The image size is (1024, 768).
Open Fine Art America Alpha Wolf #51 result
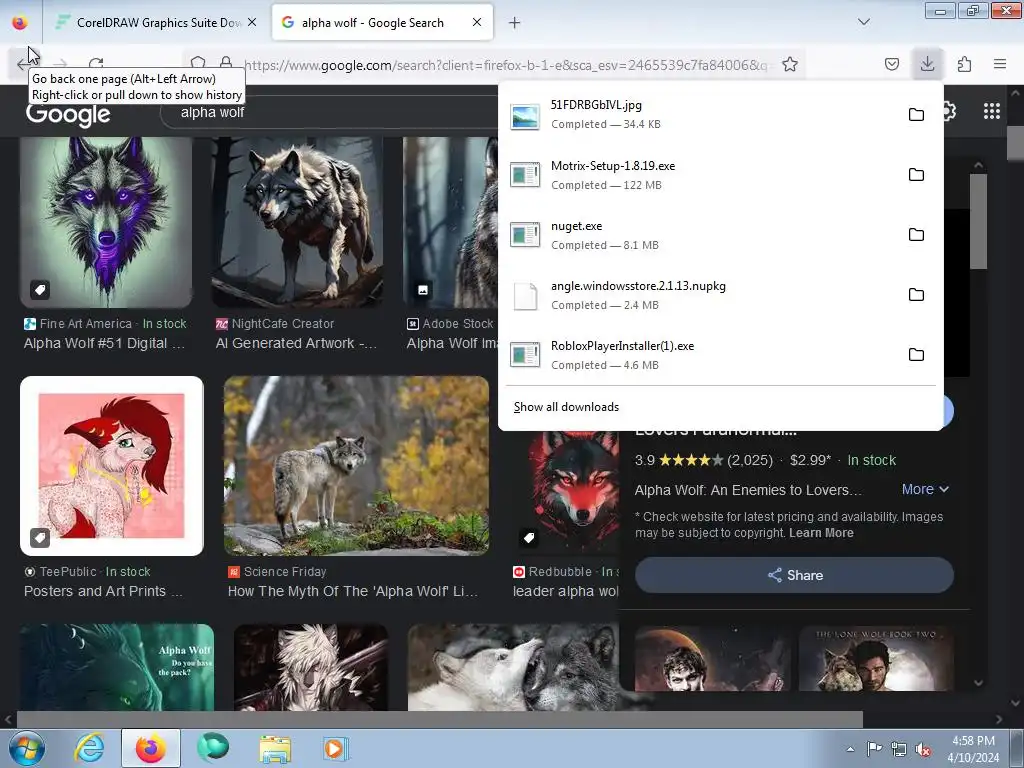(x=104, y=344)
